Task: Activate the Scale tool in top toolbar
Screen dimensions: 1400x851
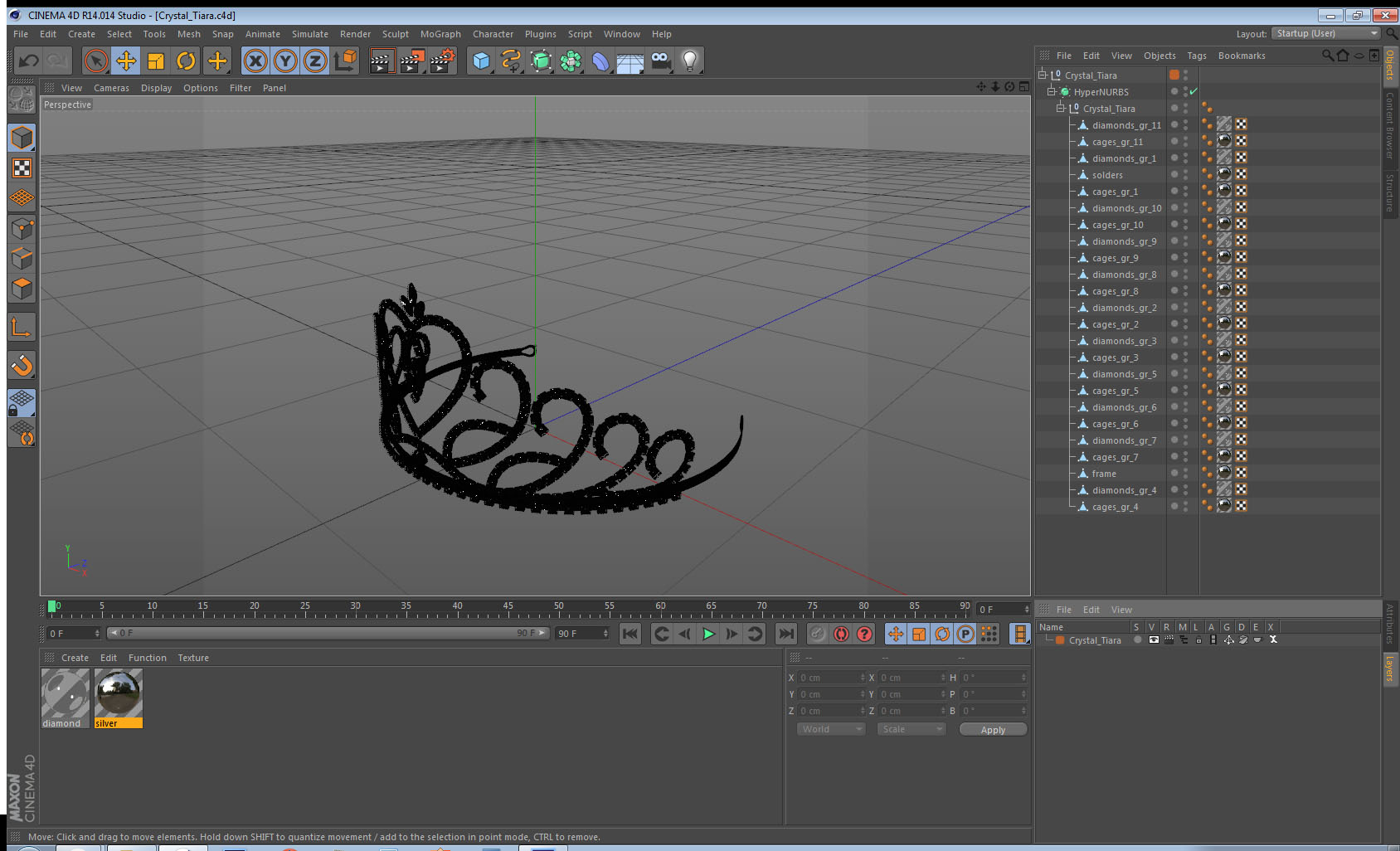Action: pyautogui.click(x=156, y=61)
